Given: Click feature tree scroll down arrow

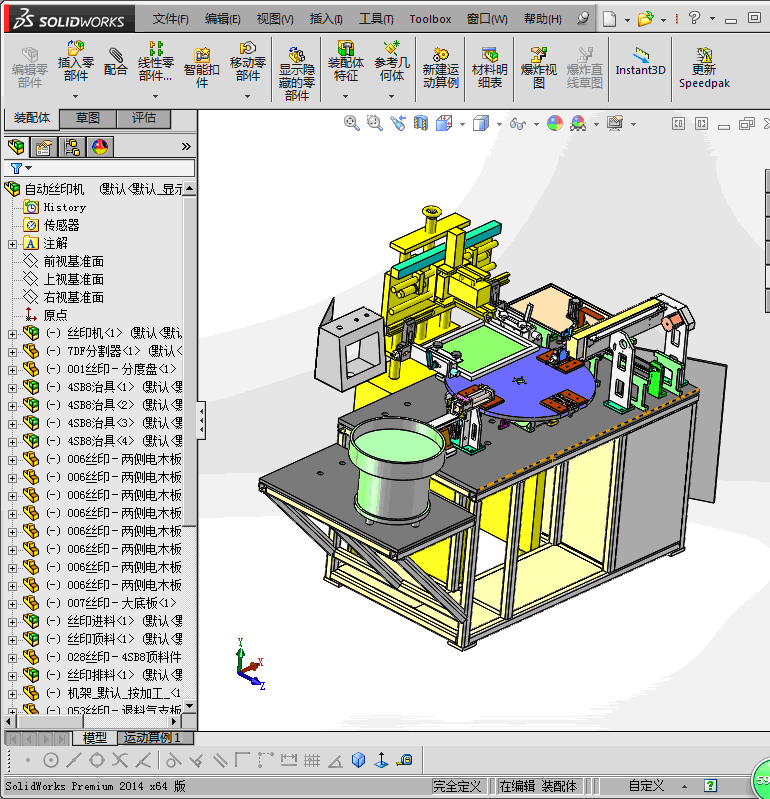Looking at the screenshot, I should point(190,706).
